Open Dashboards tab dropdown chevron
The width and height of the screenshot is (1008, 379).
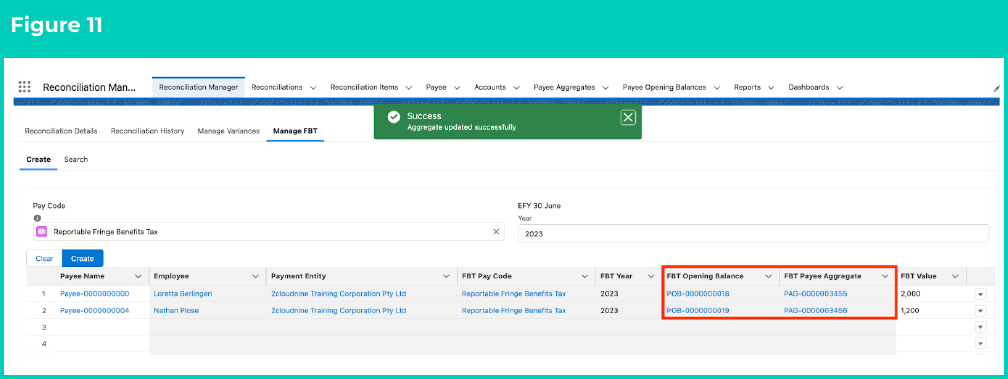click(x=839, y=87)
